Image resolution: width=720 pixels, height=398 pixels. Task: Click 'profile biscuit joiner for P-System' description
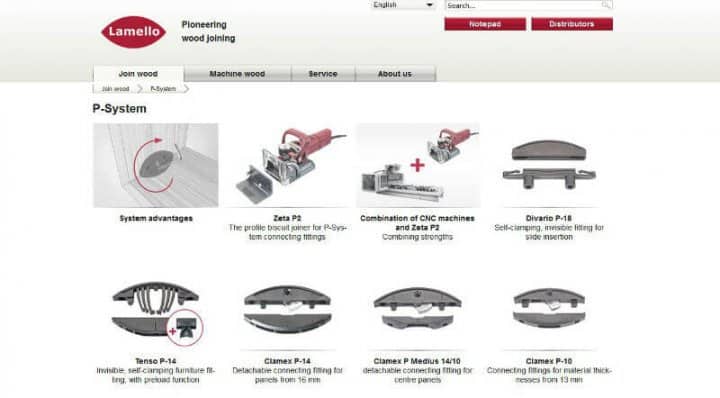click(287, 233)
